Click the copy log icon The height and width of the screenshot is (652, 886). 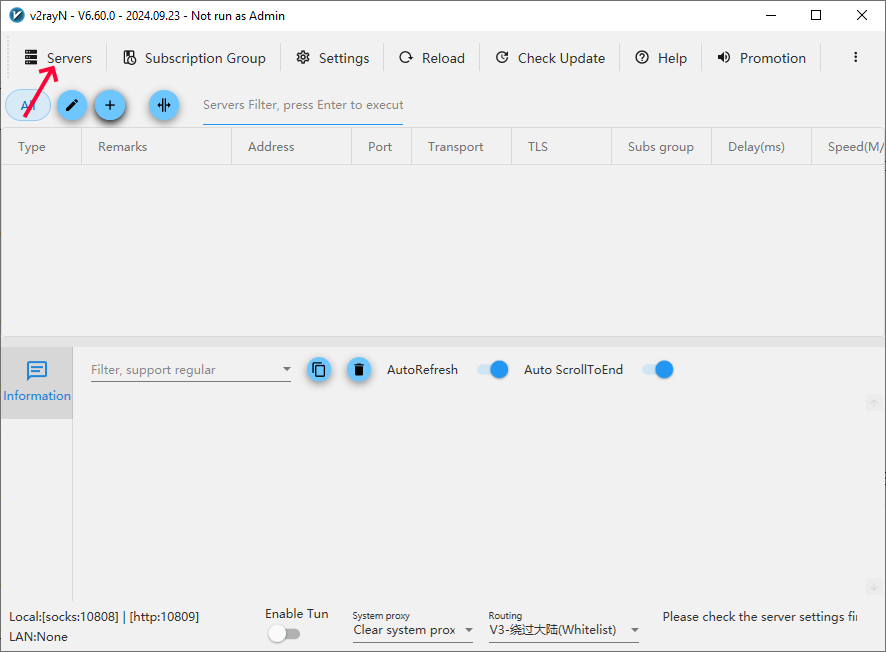(319, 370)
